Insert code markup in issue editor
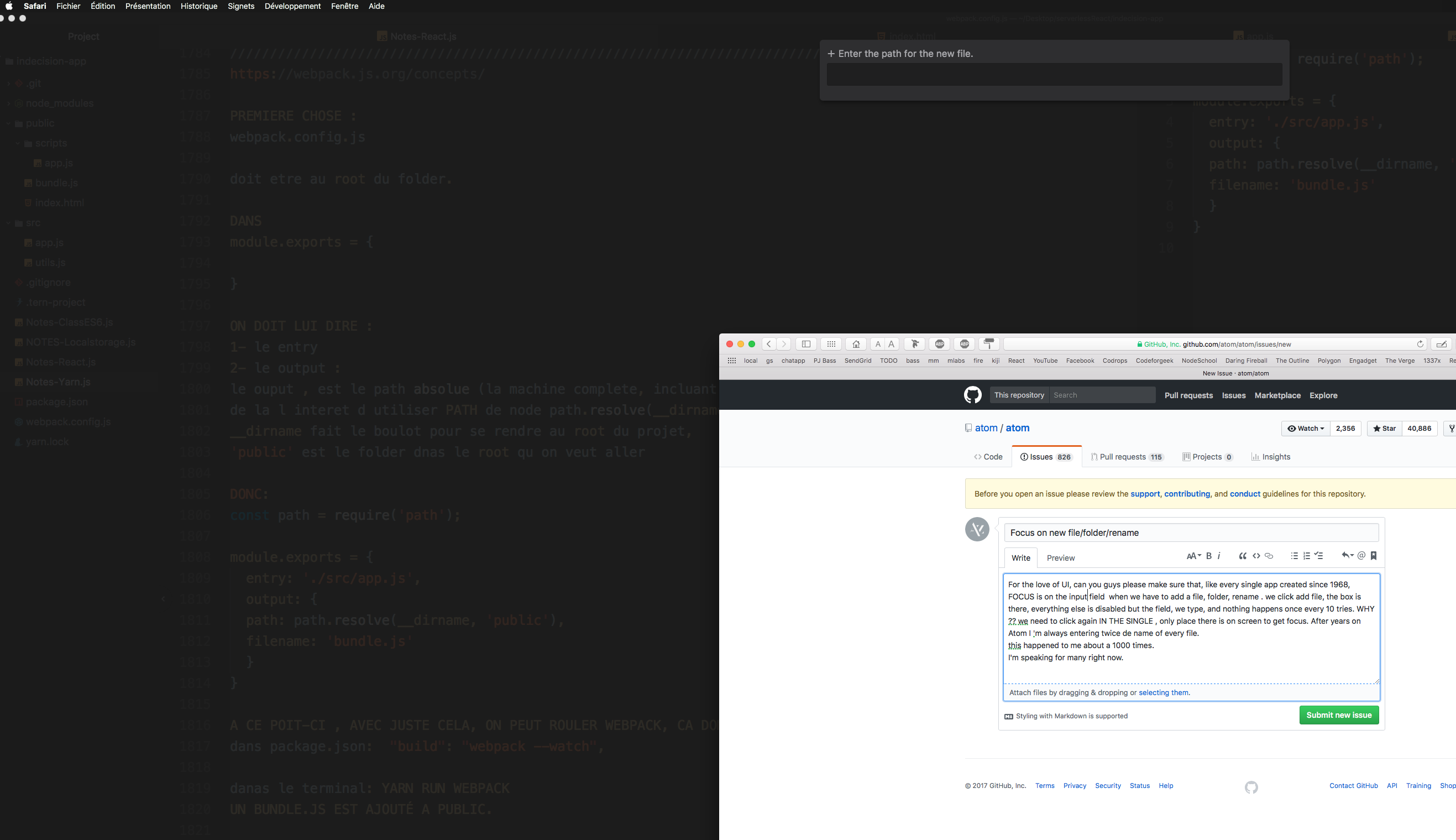The image size is (1456, 840). coord(1256,556)
